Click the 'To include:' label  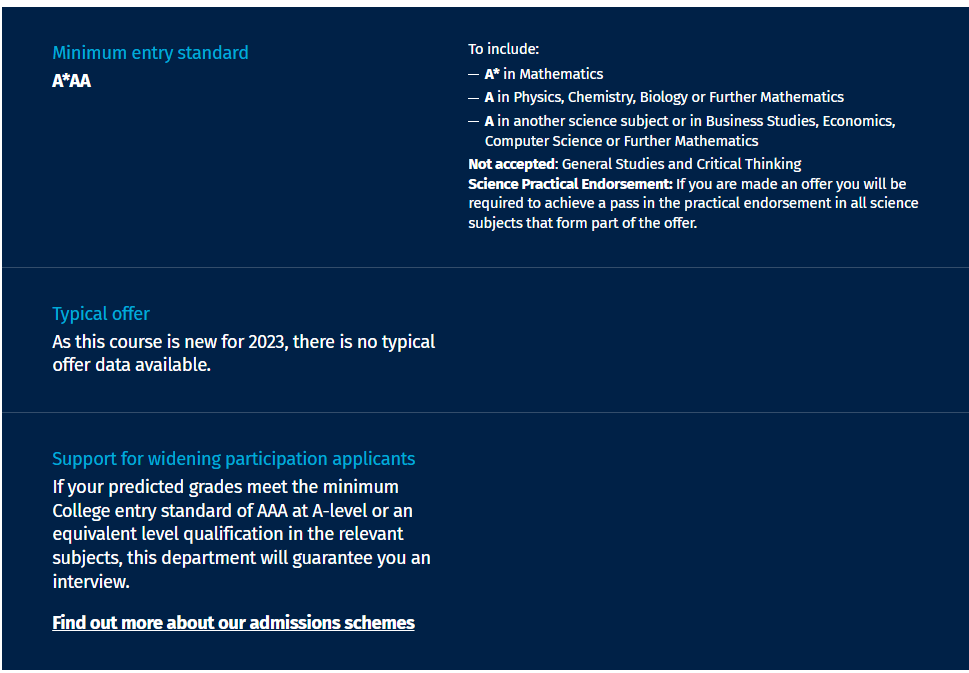point(504,49)
